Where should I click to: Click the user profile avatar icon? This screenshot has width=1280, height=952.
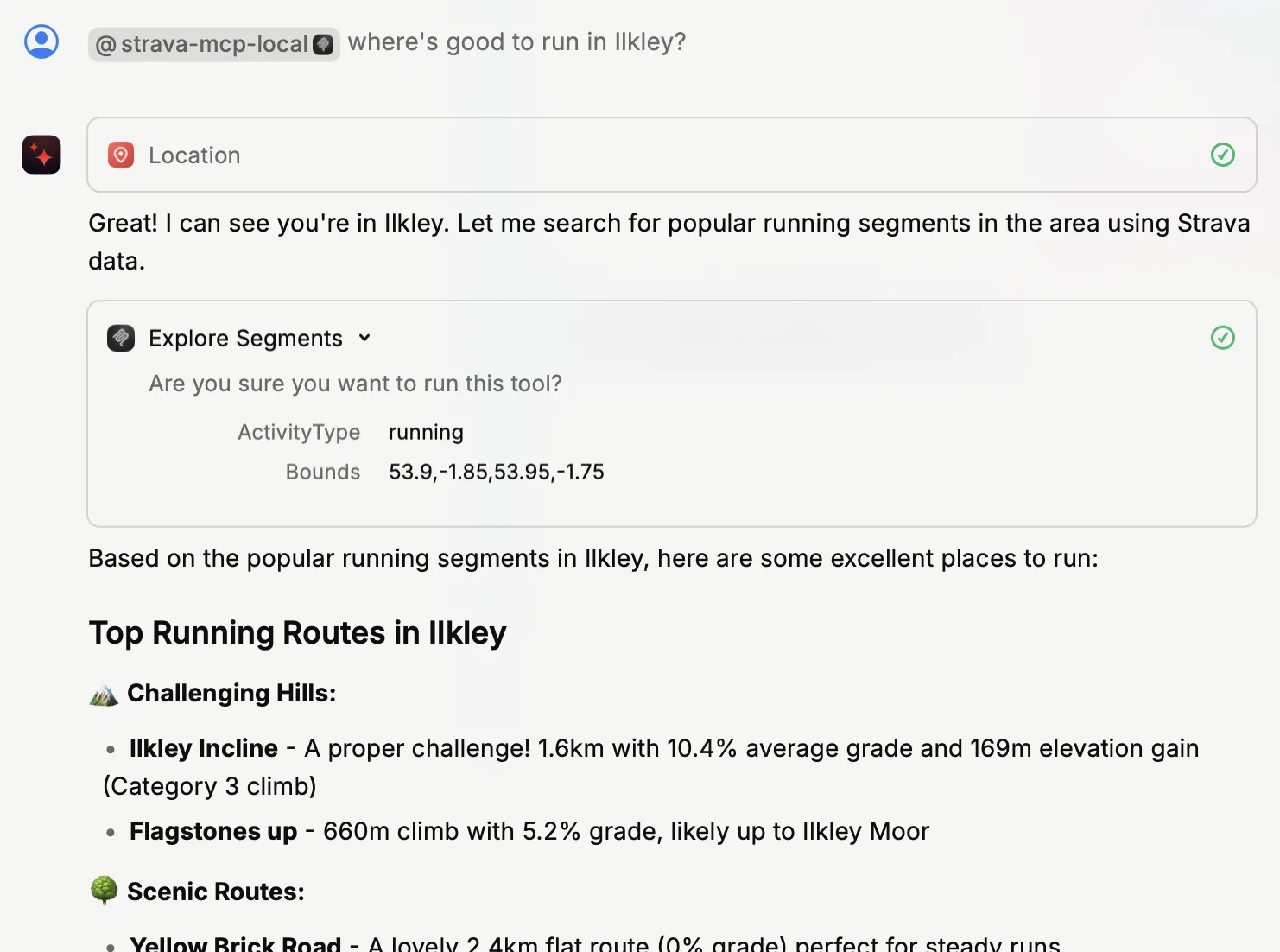tap(41, 41)
